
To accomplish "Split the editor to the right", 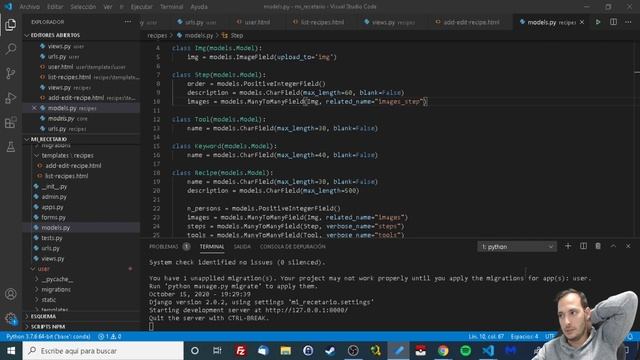I will click(x=613, y=22).
